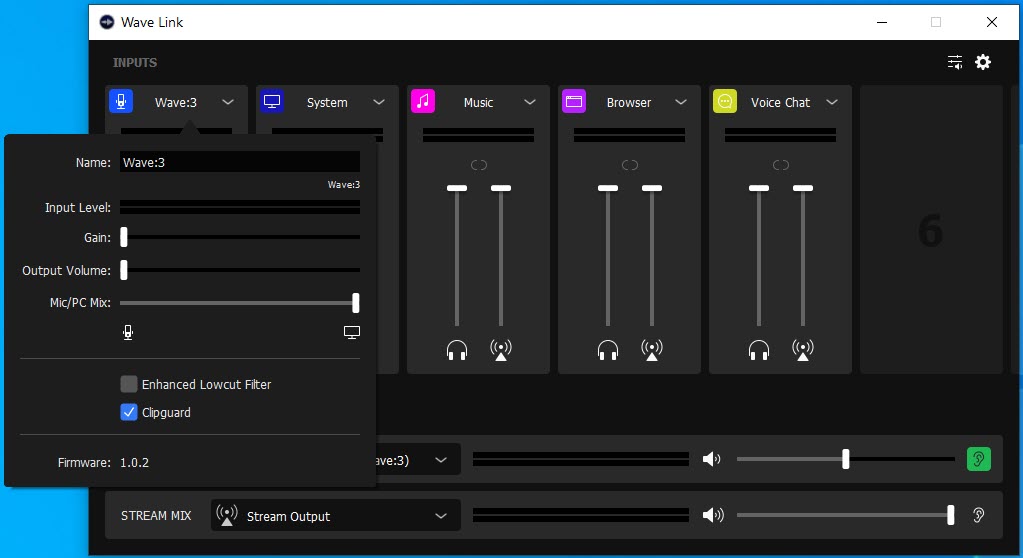Click the stream mix master volume slider
The width and height of the screenshot is (1023, 558).
951,515
